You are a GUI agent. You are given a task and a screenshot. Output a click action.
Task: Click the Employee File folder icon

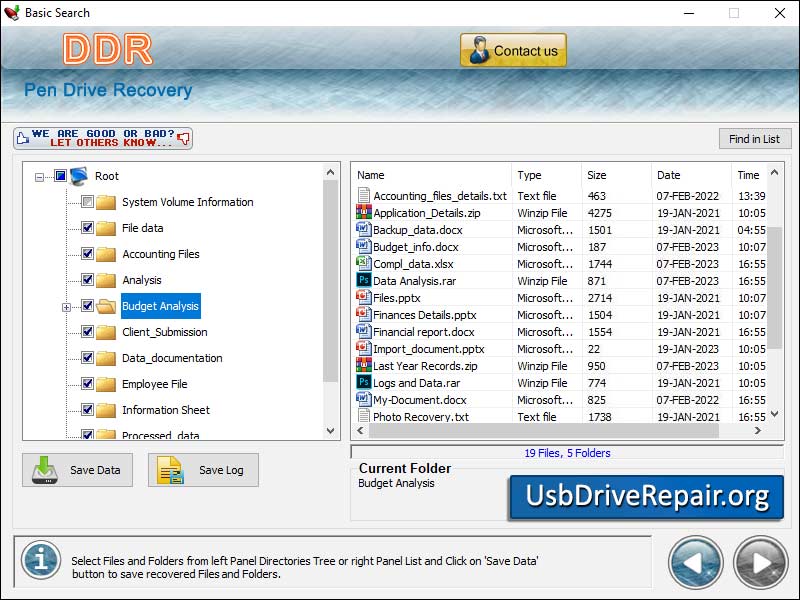[106, 385]
